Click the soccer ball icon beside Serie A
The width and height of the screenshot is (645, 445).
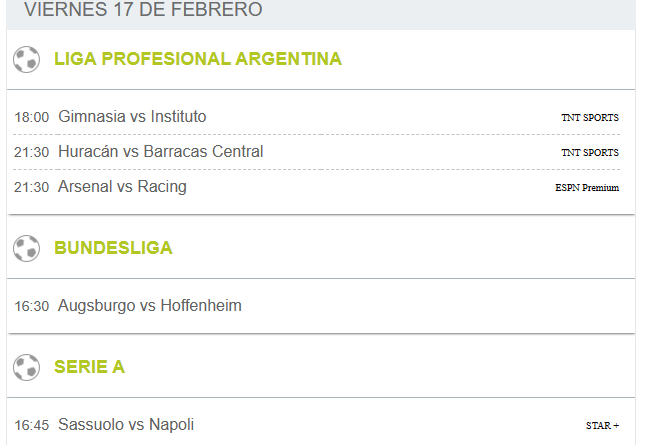(26, 367)
